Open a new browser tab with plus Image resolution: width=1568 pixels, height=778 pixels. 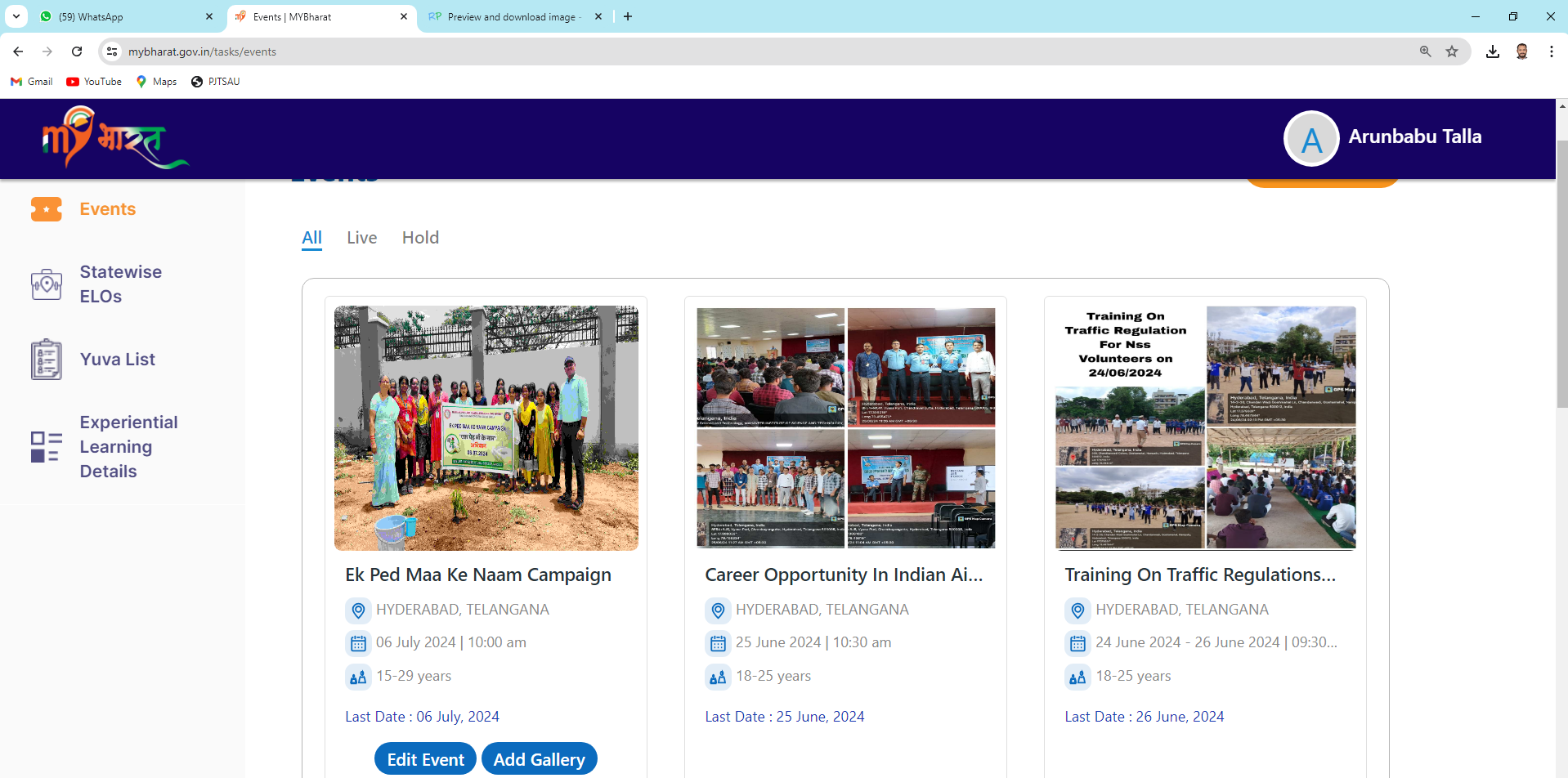[x=628, y=16]
